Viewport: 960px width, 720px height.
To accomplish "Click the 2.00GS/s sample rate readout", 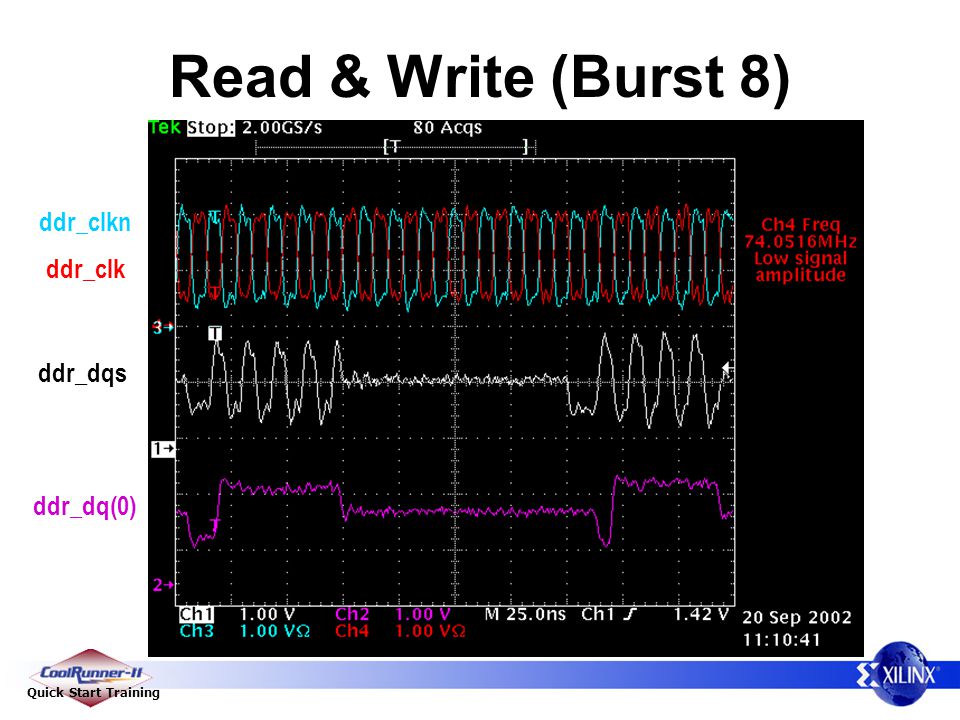I will point(282,127).
